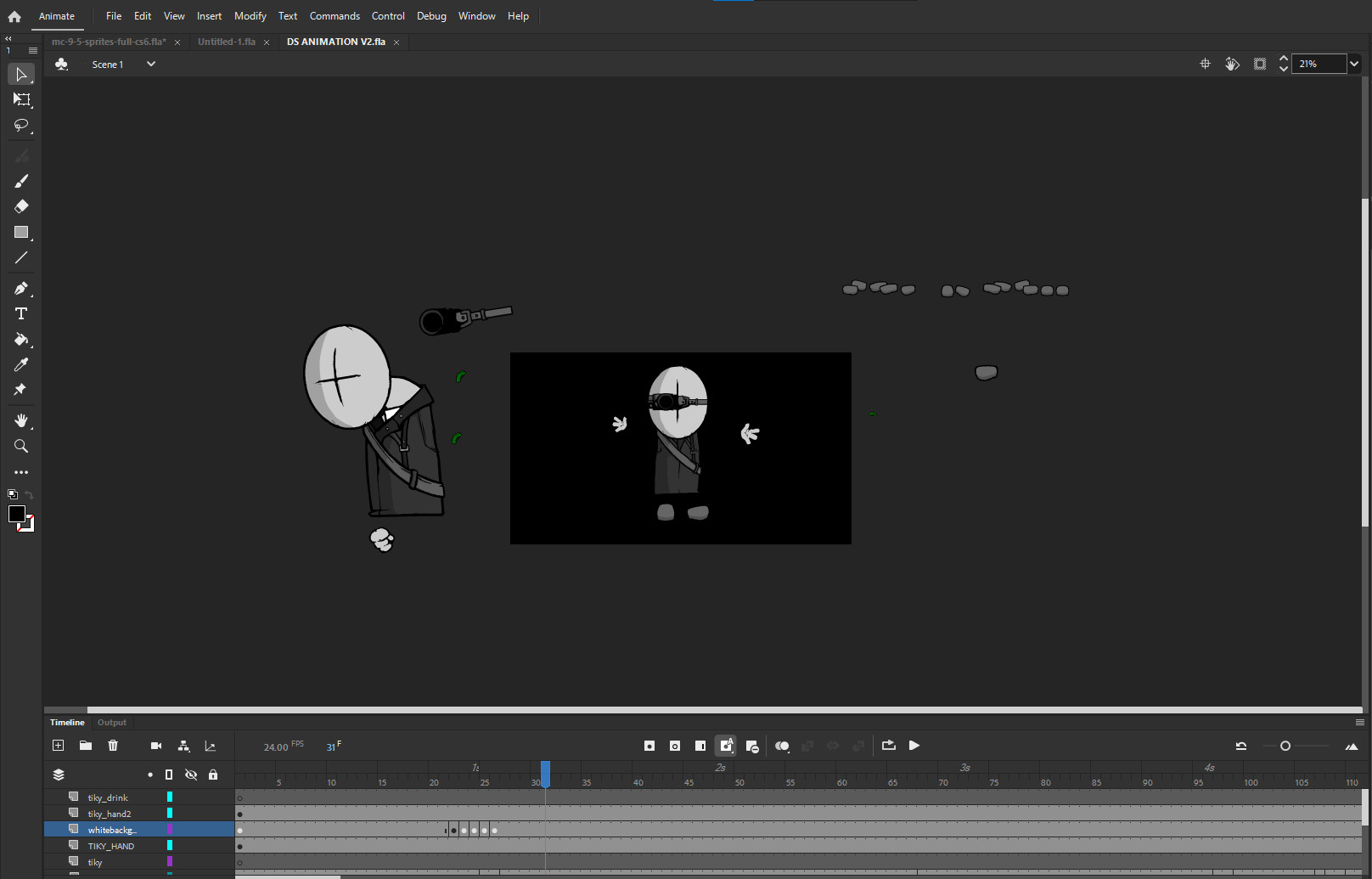Screen dimensions: 1372x879
Task: Click the timeline zoom slider handle
Action: (1285, 746)
